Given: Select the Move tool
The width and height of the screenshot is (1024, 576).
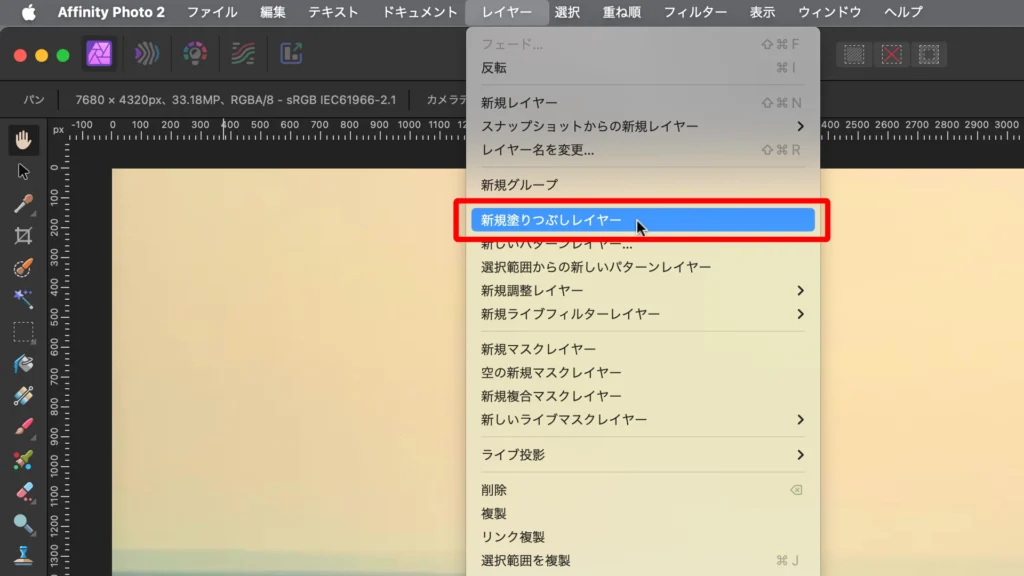Looking at the screenshot, I should tap(23, 172).
